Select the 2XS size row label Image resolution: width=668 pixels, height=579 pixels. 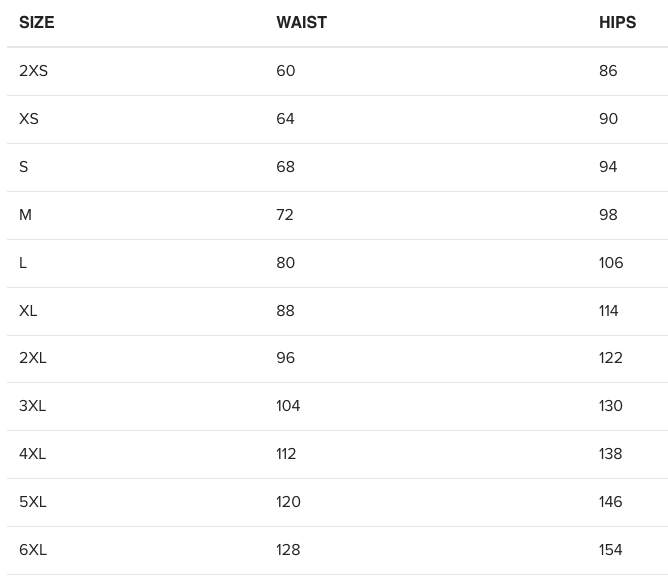click(33, 70)
